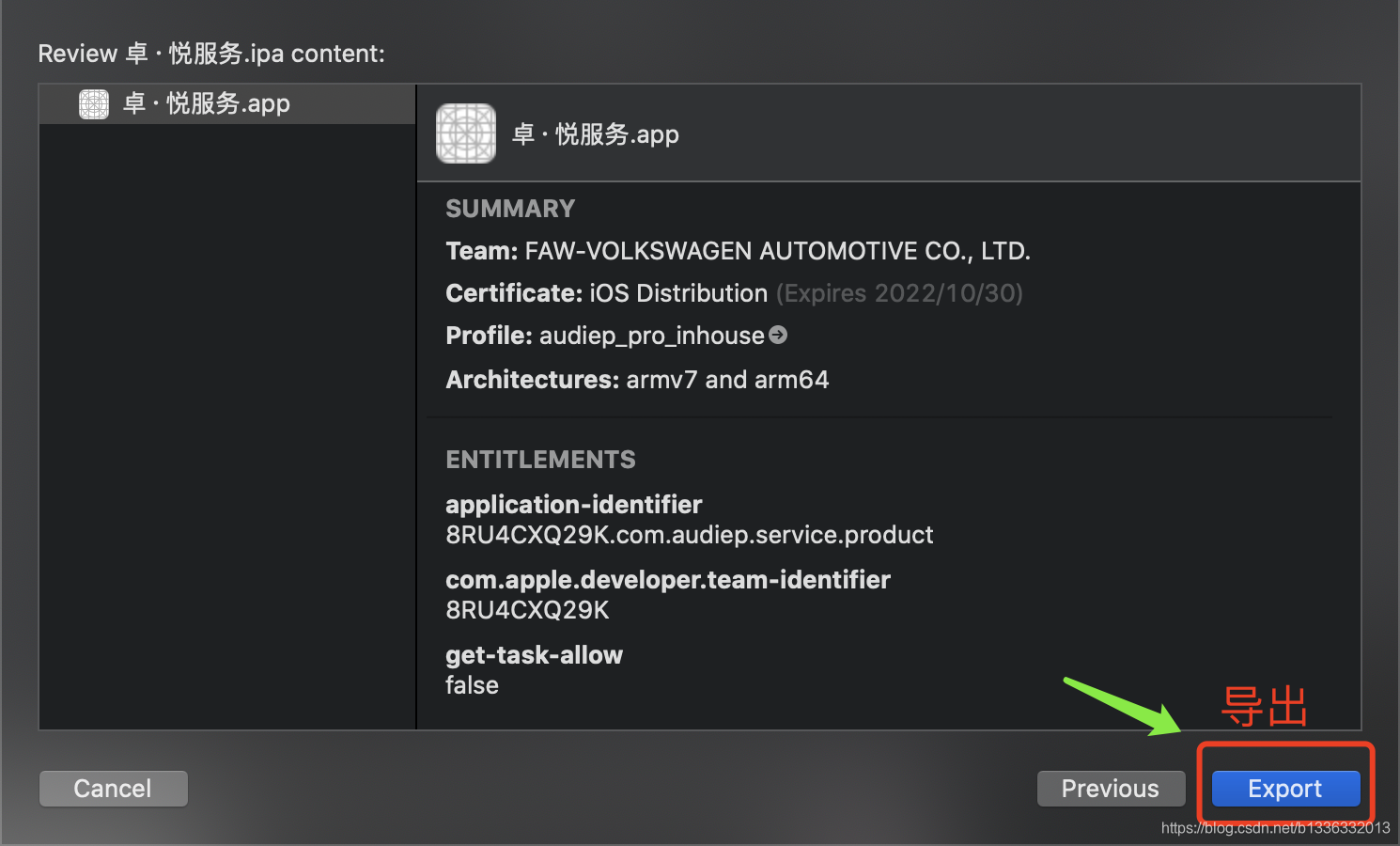The image size is (1400, 846).
Task: Click the application-identifier entitlement label
Action: (x=574, y=505)
